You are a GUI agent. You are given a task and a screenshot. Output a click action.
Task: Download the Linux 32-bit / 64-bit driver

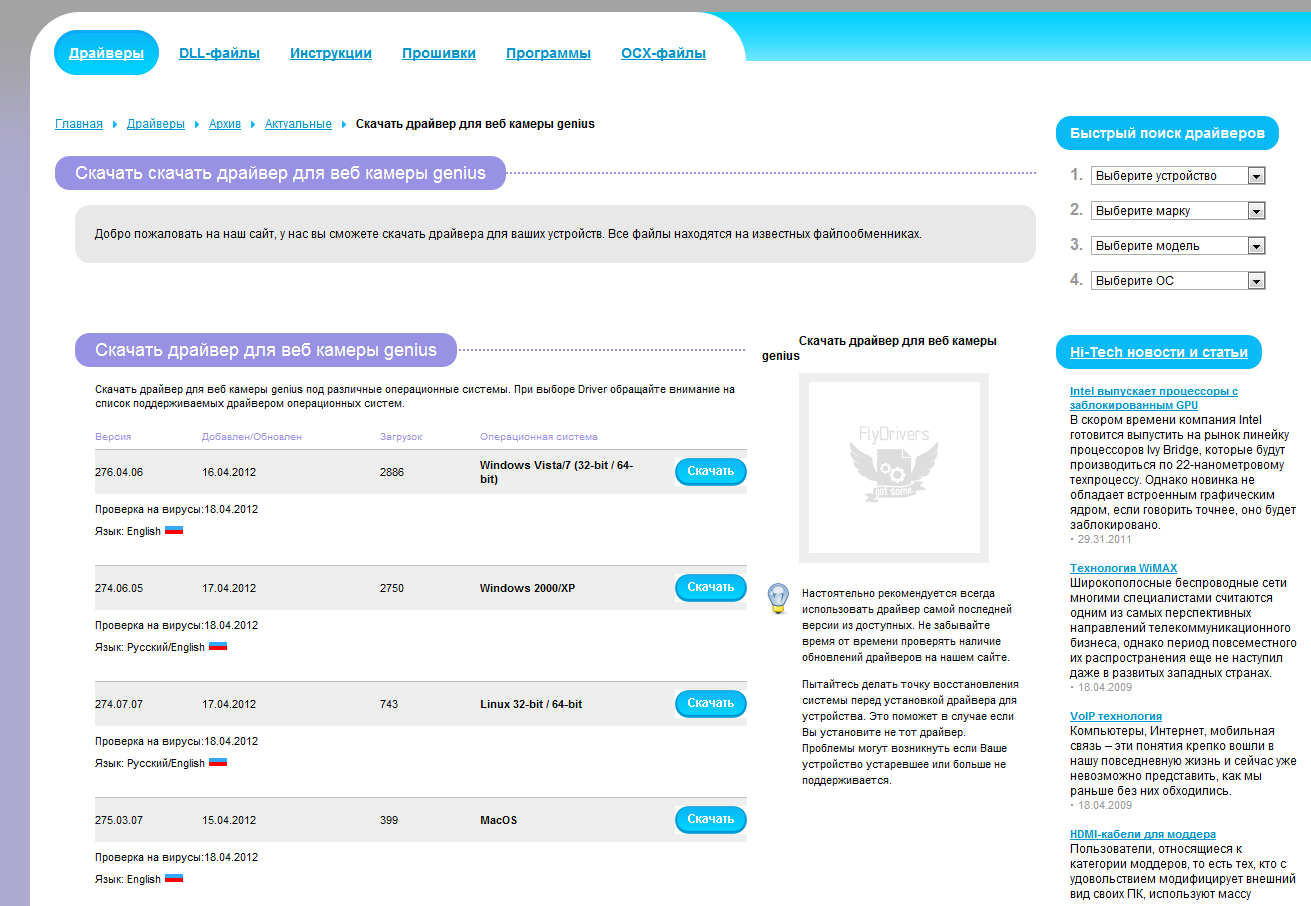pyautogui.click(x=711, y=703)
